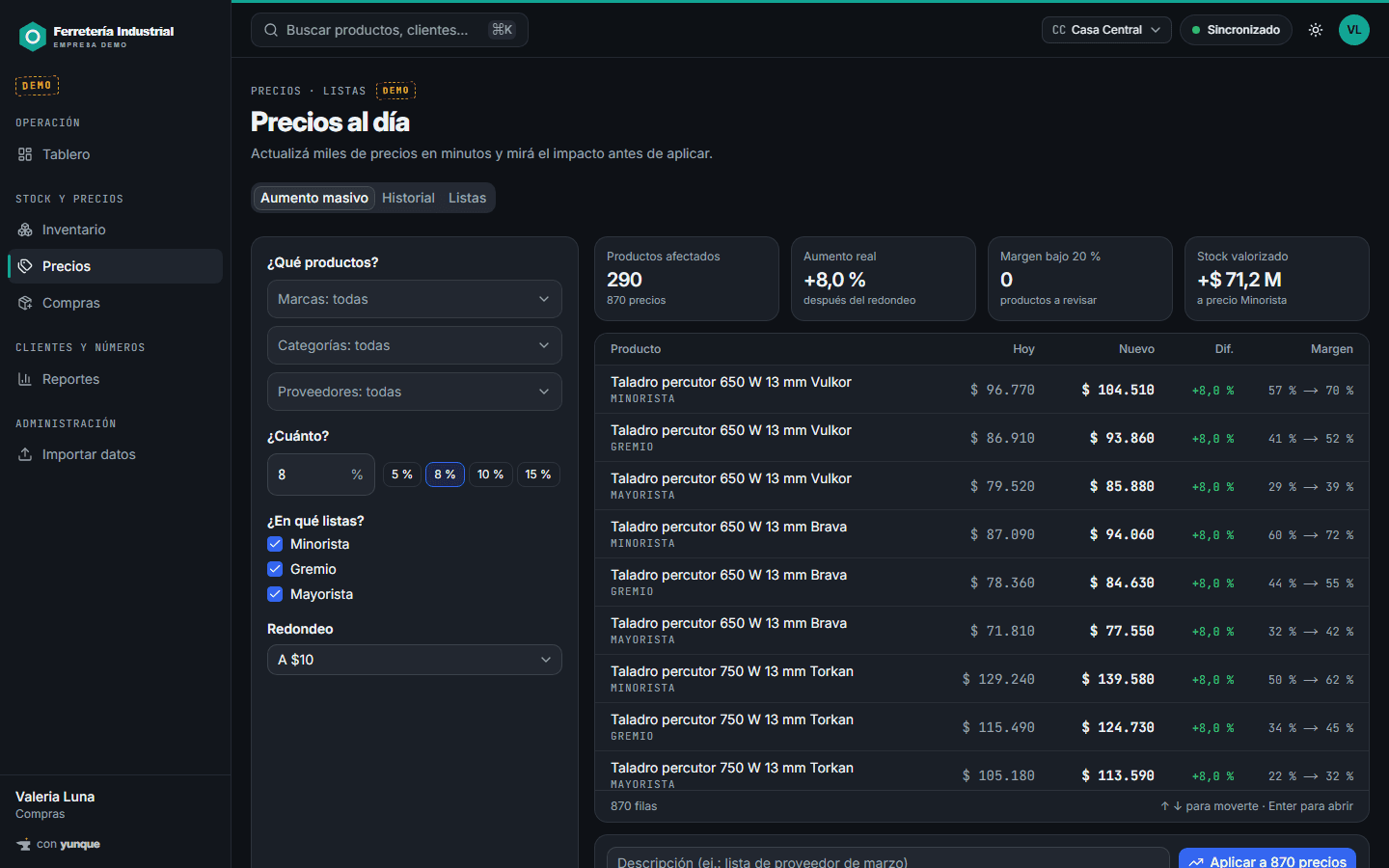Click the Margen column header
This screenshot has height=868, width=1389.
point(1331,349)
